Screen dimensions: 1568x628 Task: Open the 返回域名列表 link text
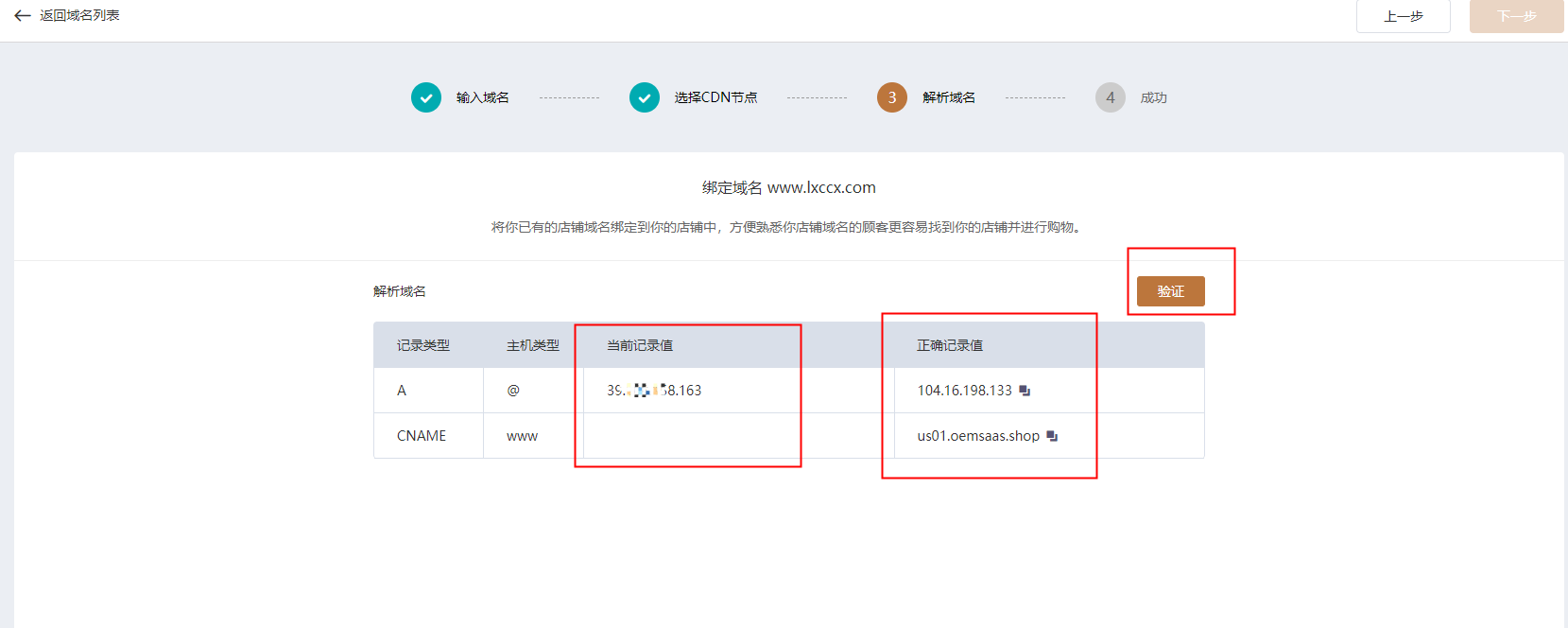(79, 16)
